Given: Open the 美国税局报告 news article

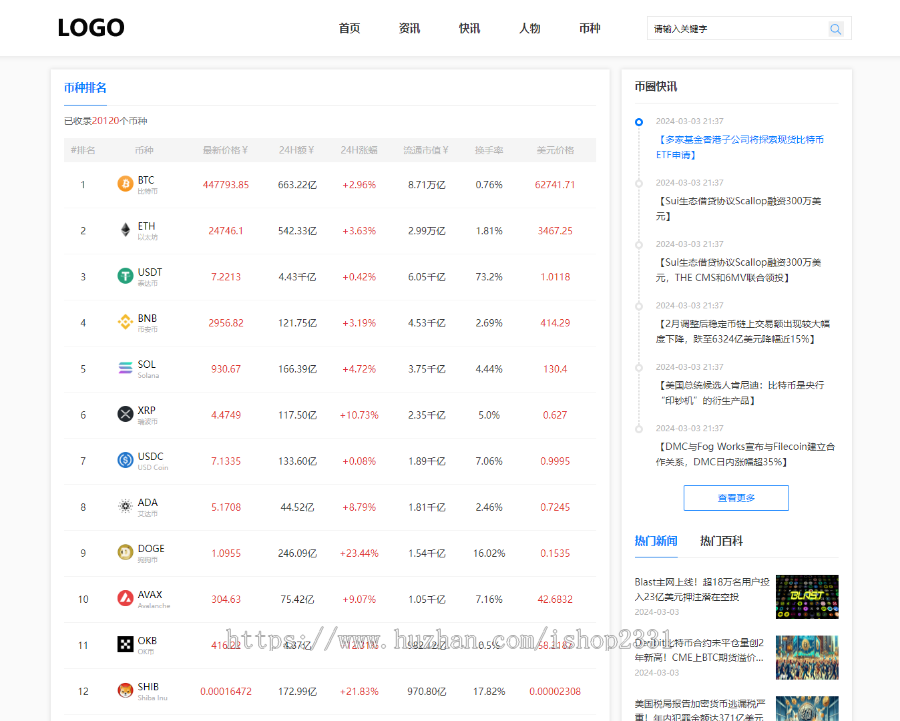Looking at the screenshot, I should click(x=700, y=710).
